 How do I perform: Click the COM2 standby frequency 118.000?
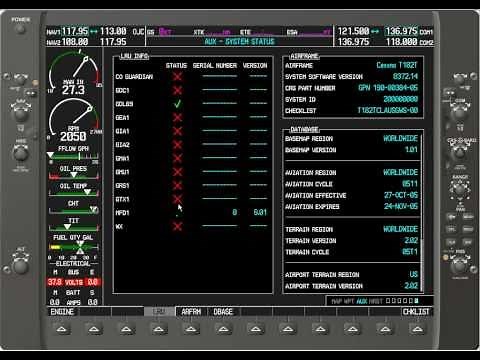coord(402,42)
